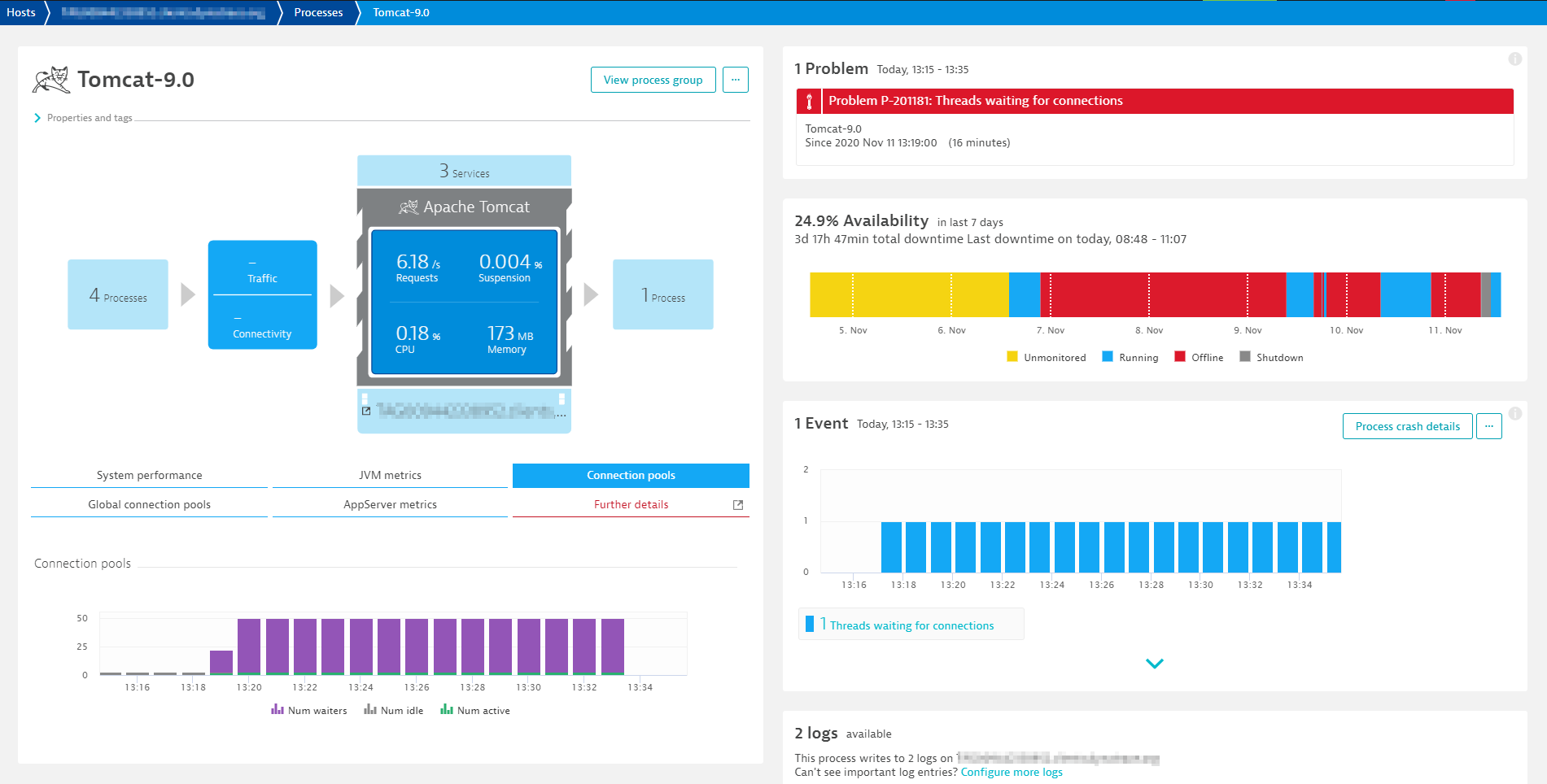Toggle Unmonitored legend in availability chart
1547x784 pixels.
tap(1047, 357)
